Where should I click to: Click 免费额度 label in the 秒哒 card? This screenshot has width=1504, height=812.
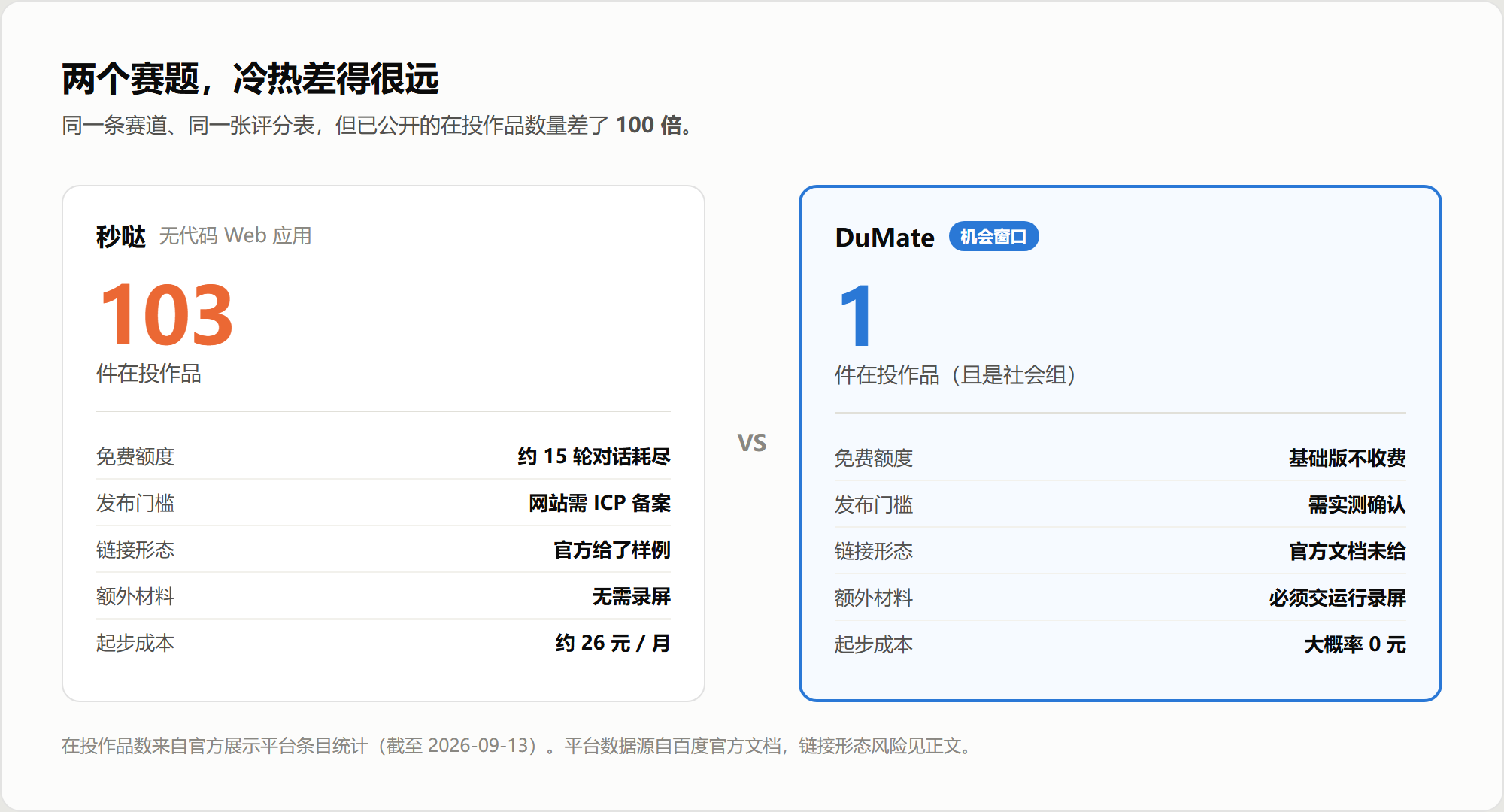[x=135, y=456]
